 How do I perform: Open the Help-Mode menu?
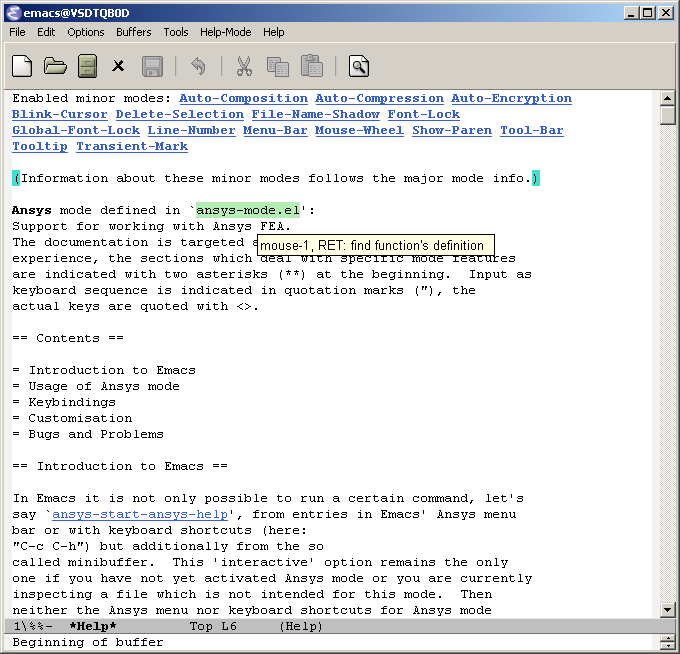pos(226,32)
